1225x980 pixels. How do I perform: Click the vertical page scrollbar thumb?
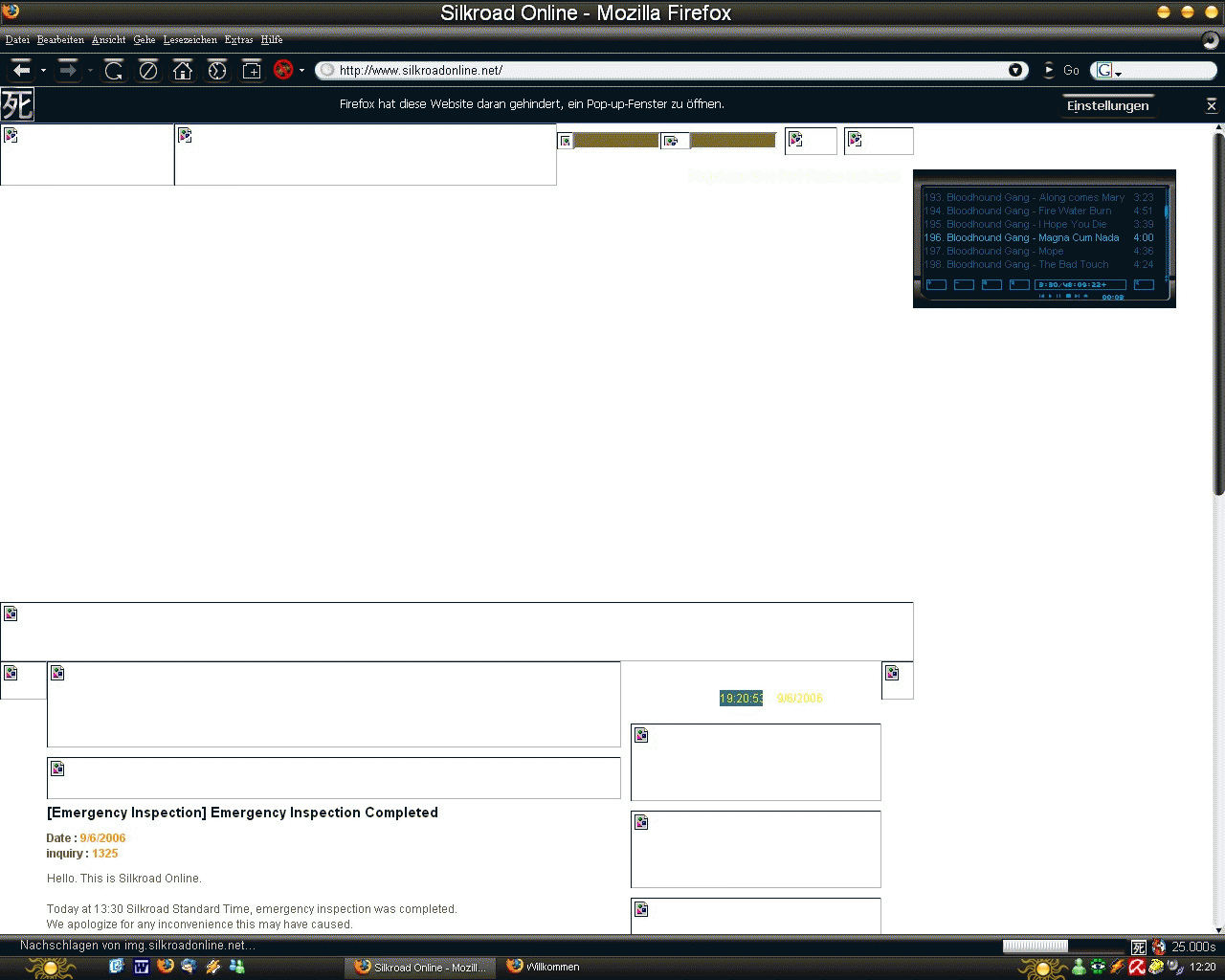(1218, 314)
